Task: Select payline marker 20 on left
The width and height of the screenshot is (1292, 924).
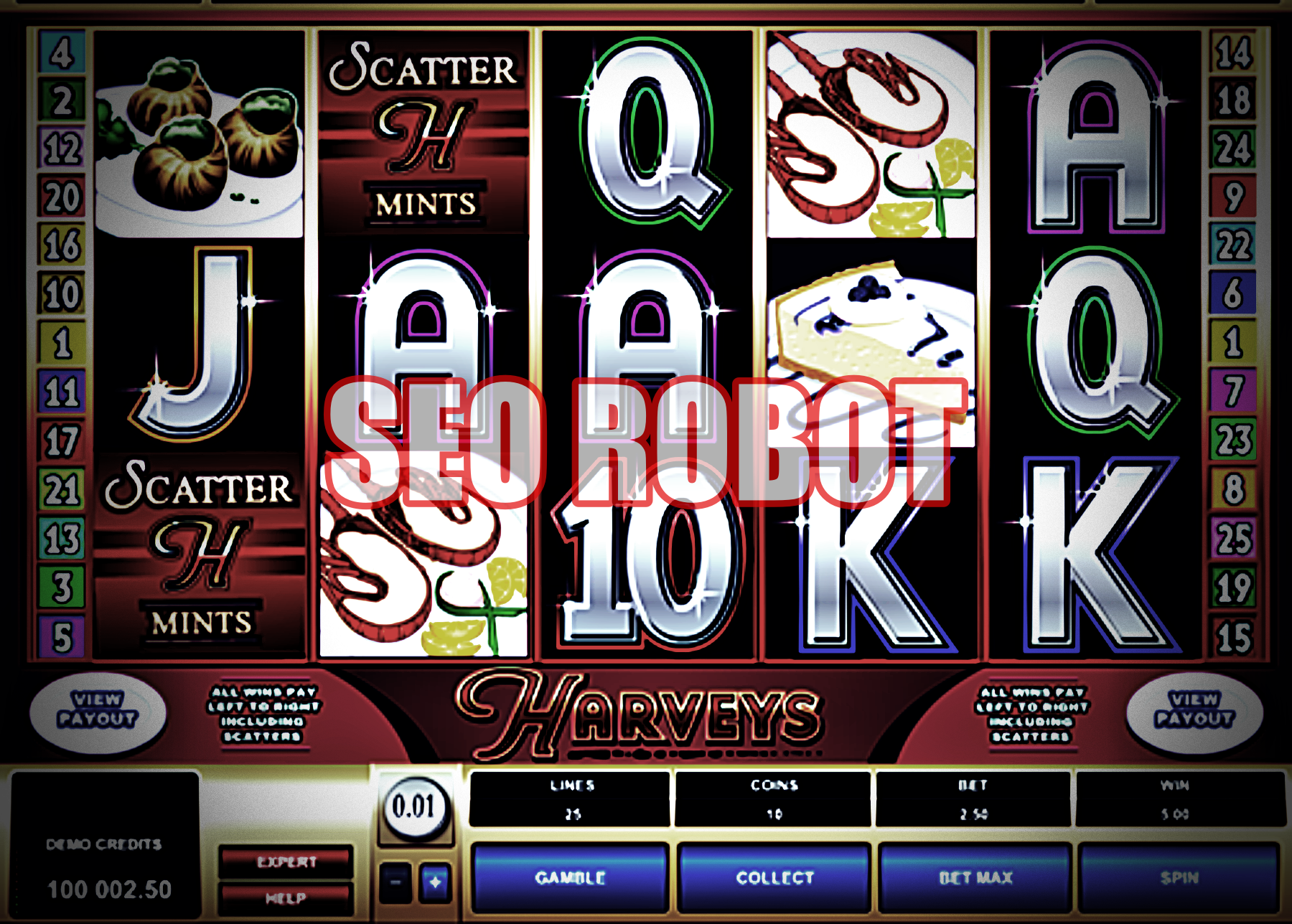Action: tap(62, 197)
